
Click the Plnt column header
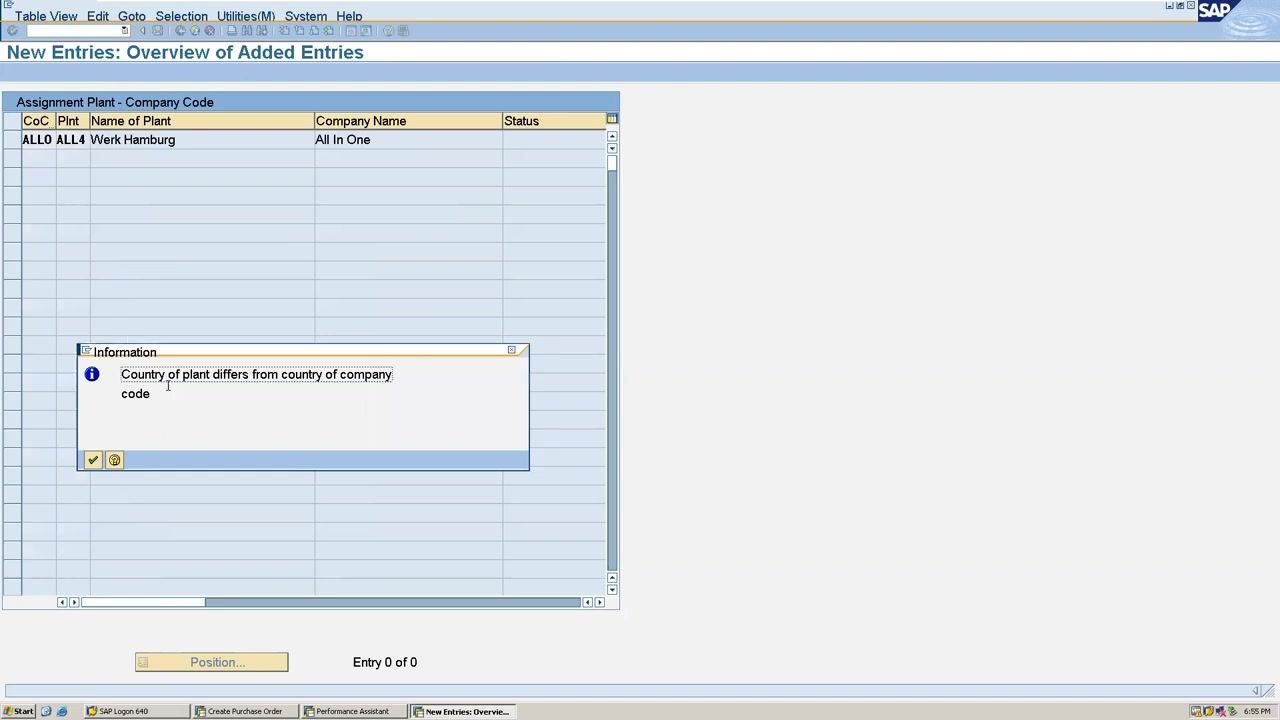73,121
